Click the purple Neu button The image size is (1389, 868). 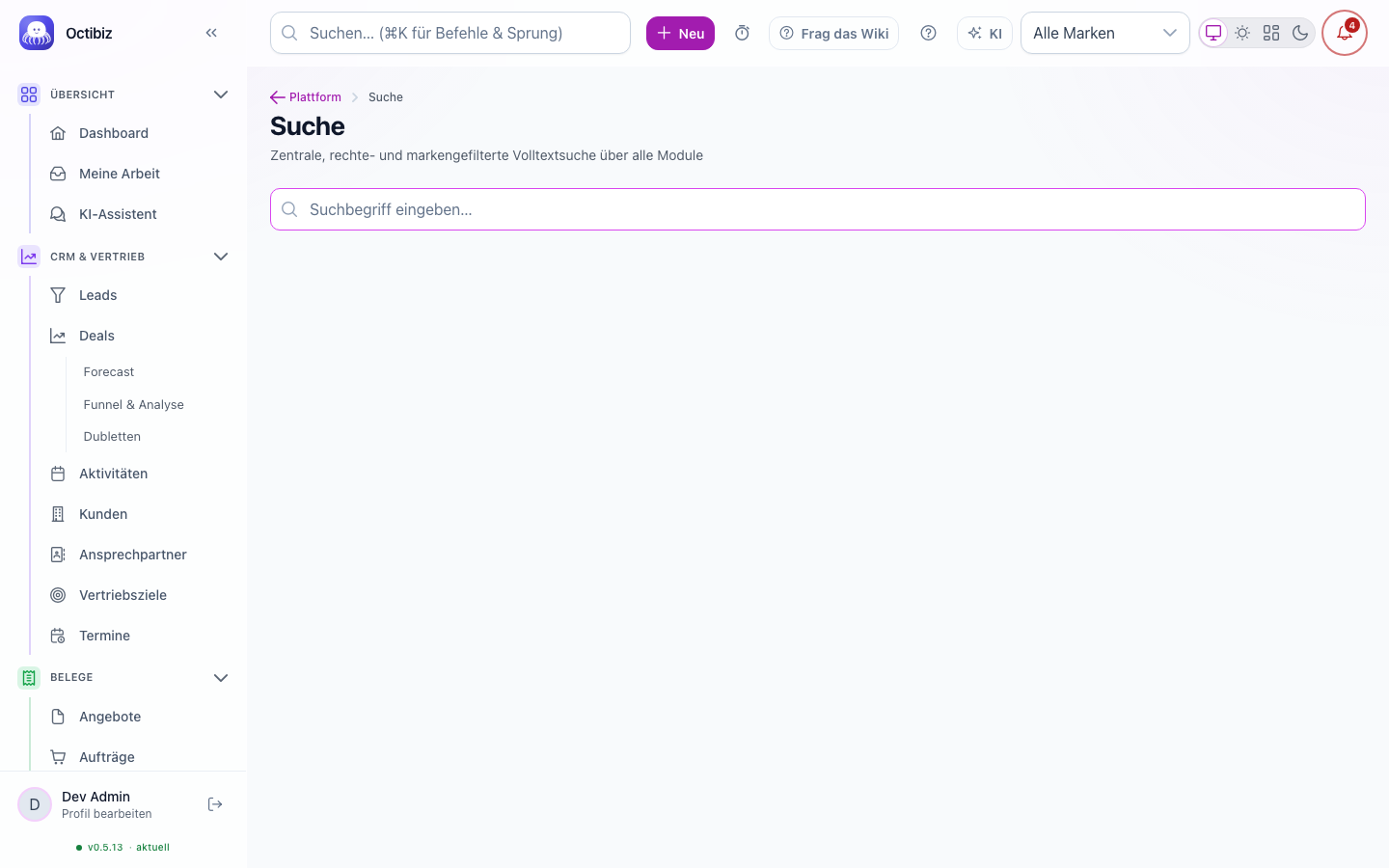pyautogui.click(x=680, y=33)
